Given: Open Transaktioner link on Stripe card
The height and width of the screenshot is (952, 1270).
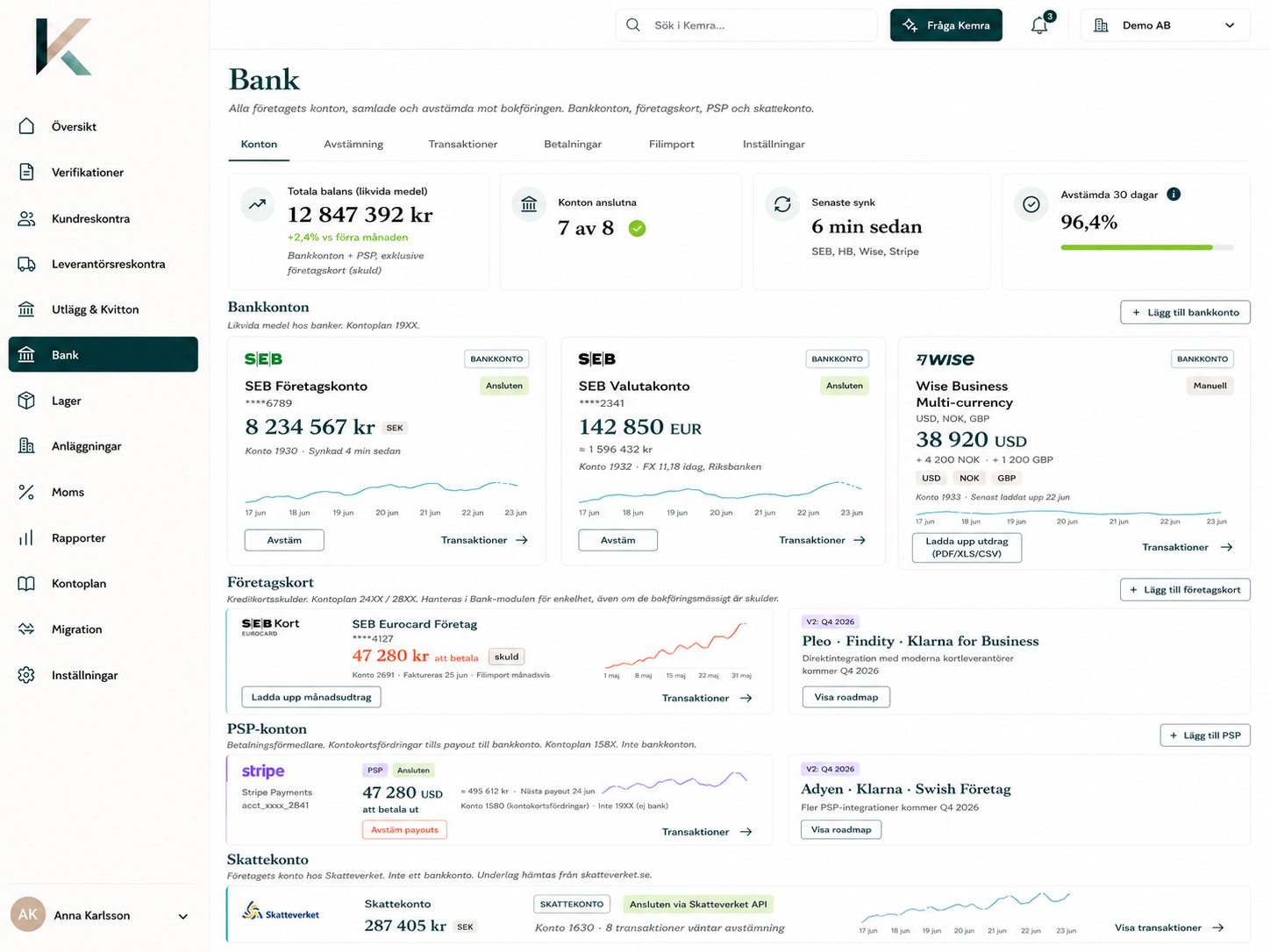Looking at the screenshot, I should tap(707, 832).
